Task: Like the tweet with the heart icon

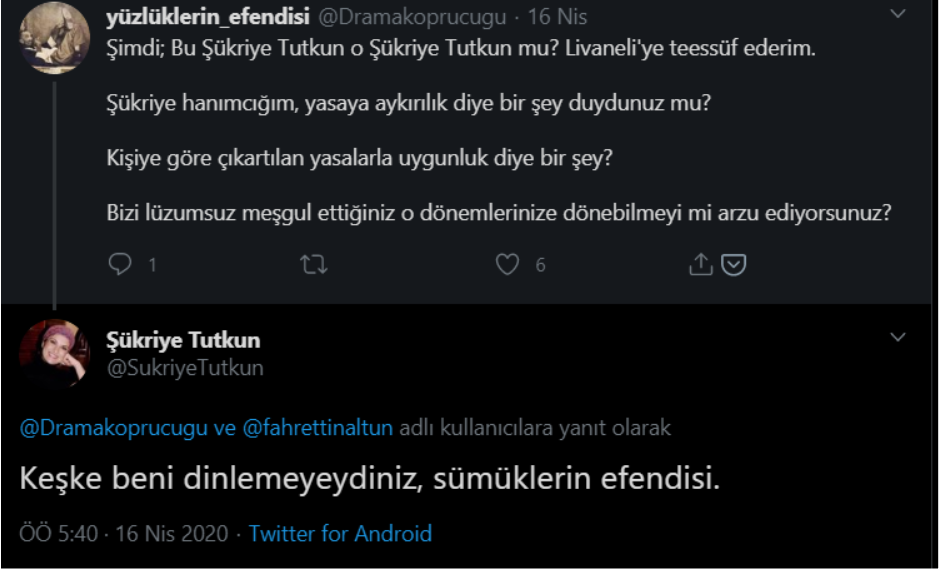Action: click(x=509, y=264)
